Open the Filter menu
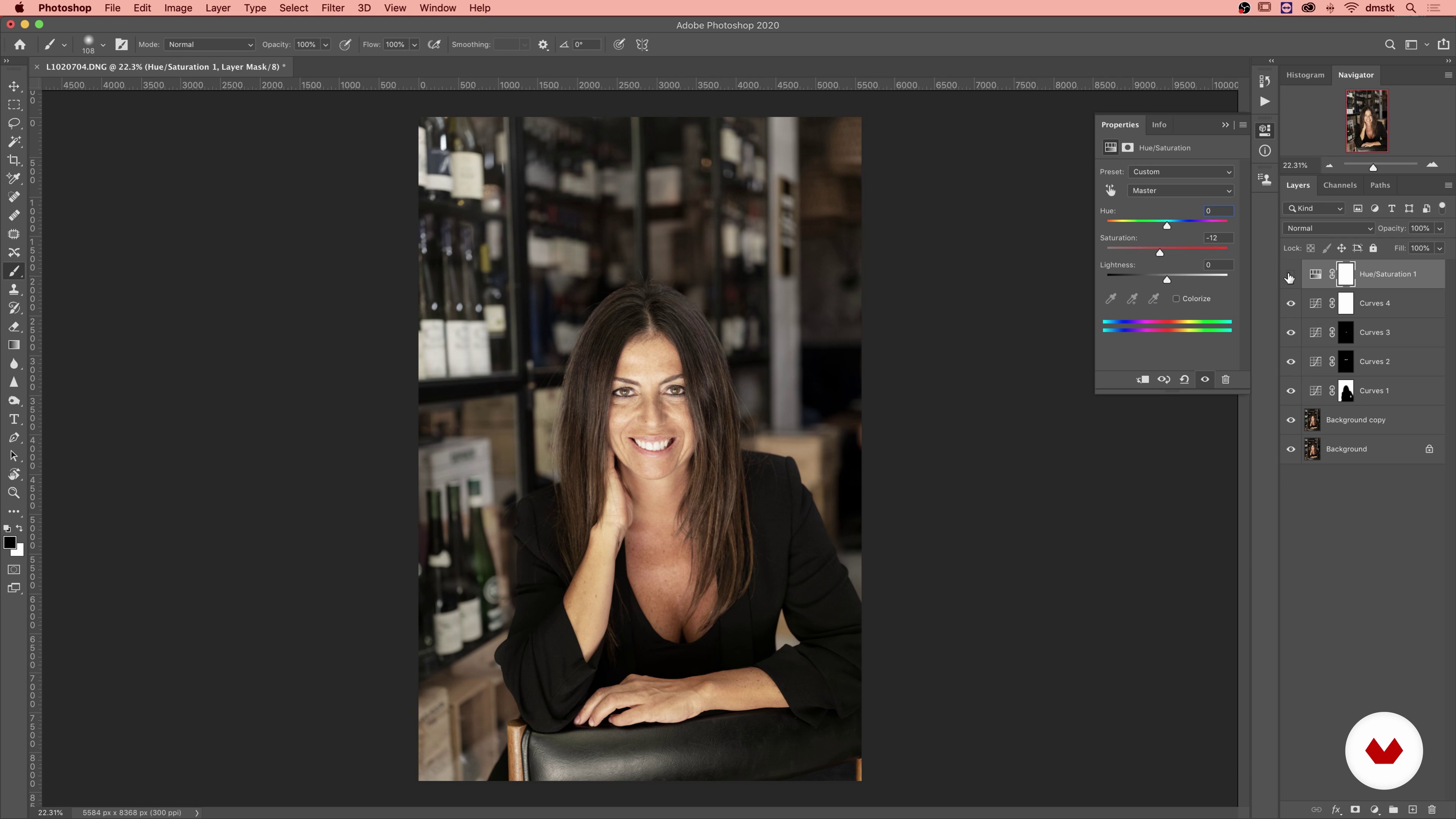The height and width of the screenshot is (819, 1456). tap(333, 8)
